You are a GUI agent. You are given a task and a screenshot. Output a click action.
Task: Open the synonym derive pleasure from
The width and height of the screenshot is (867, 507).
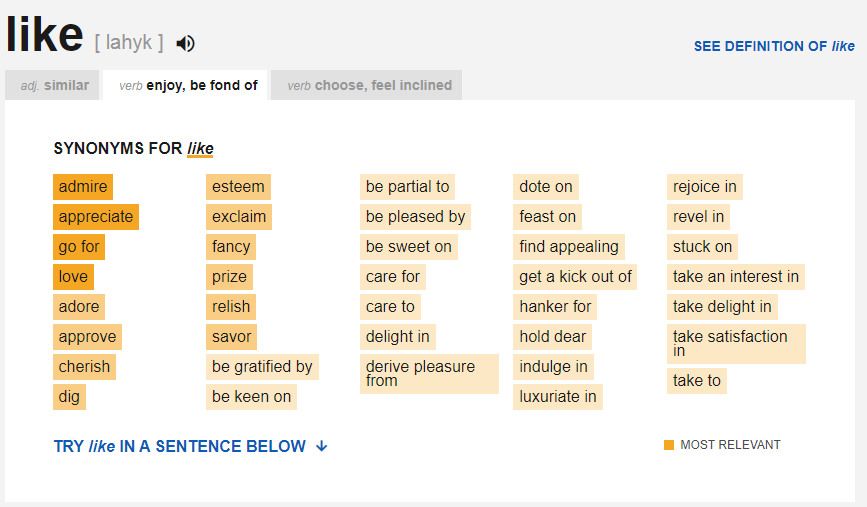point(429,374)
